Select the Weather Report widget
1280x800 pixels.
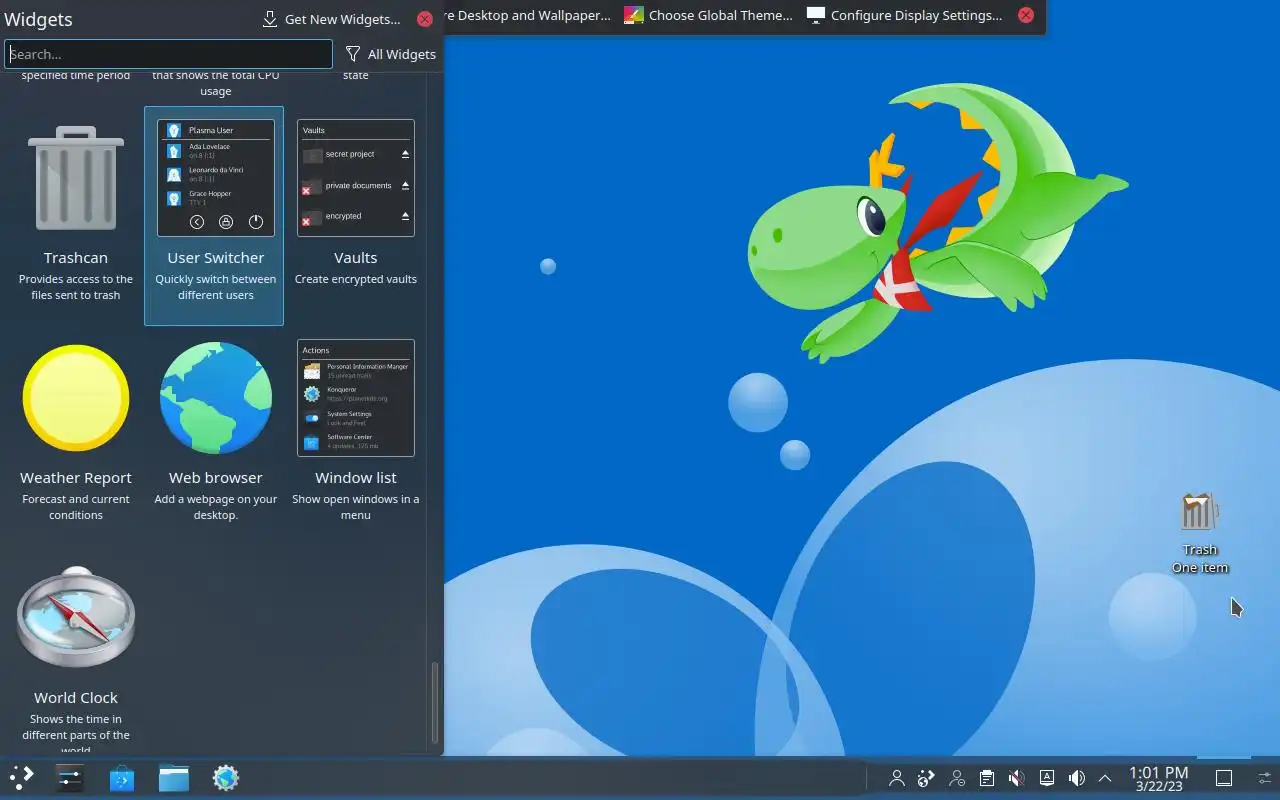coord(76,435)
